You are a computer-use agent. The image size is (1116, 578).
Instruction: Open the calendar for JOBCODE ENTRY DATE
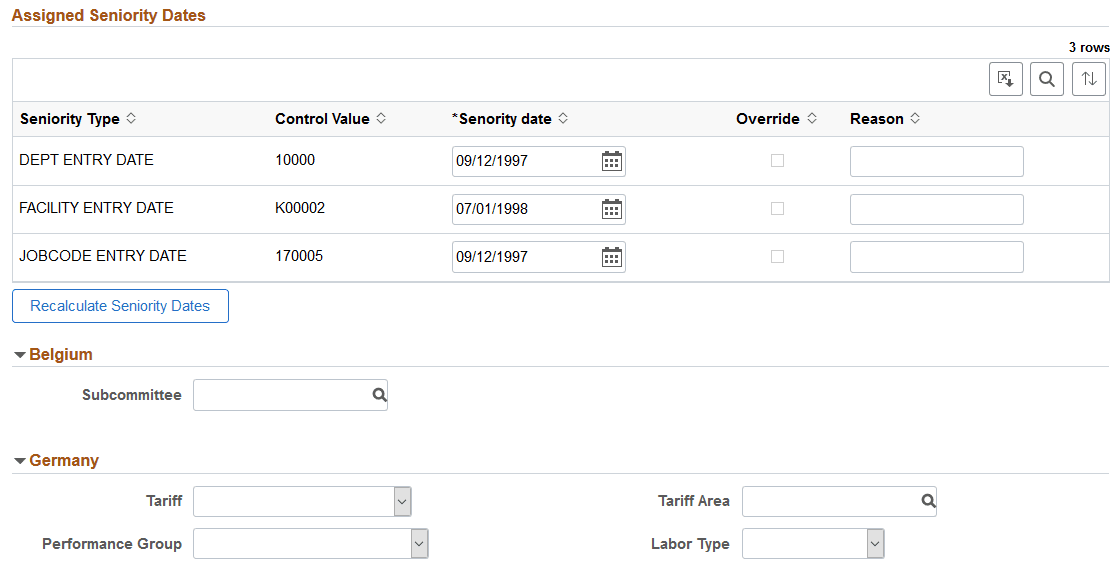tap(611, 257)
